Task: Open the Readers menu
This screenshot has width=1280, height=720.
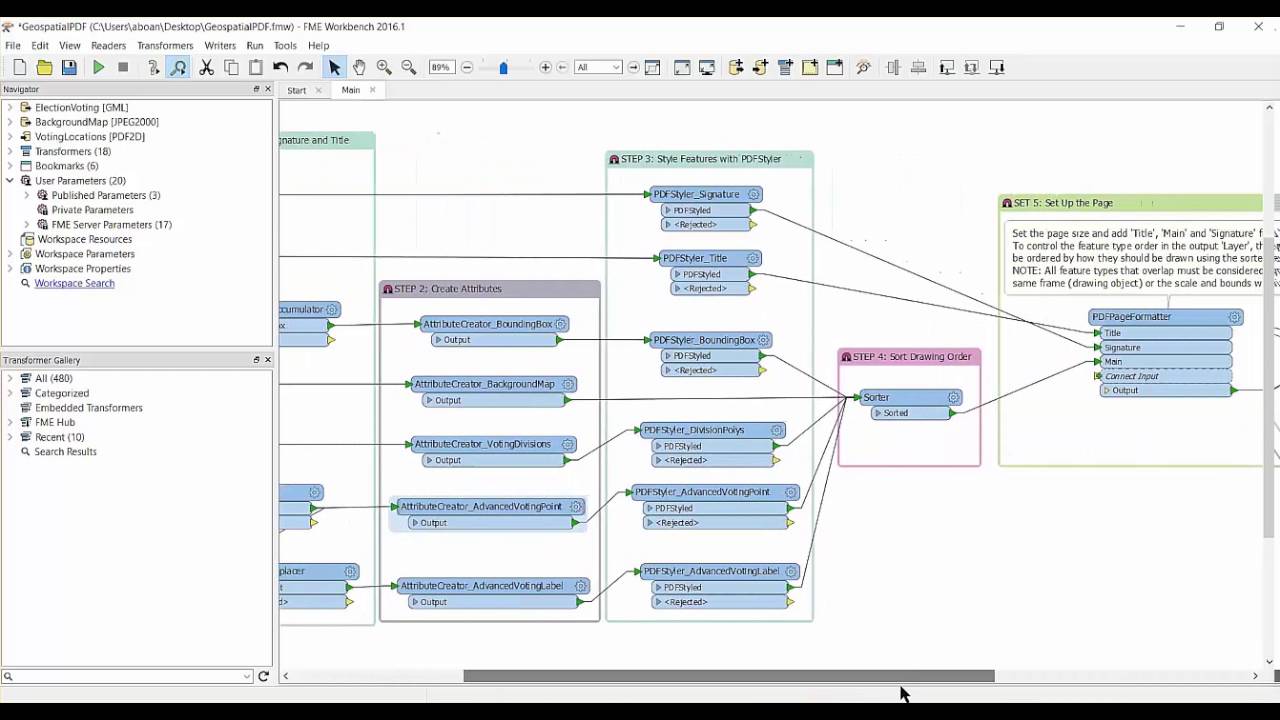Action: pyautogui.click(x=108, y=46)
